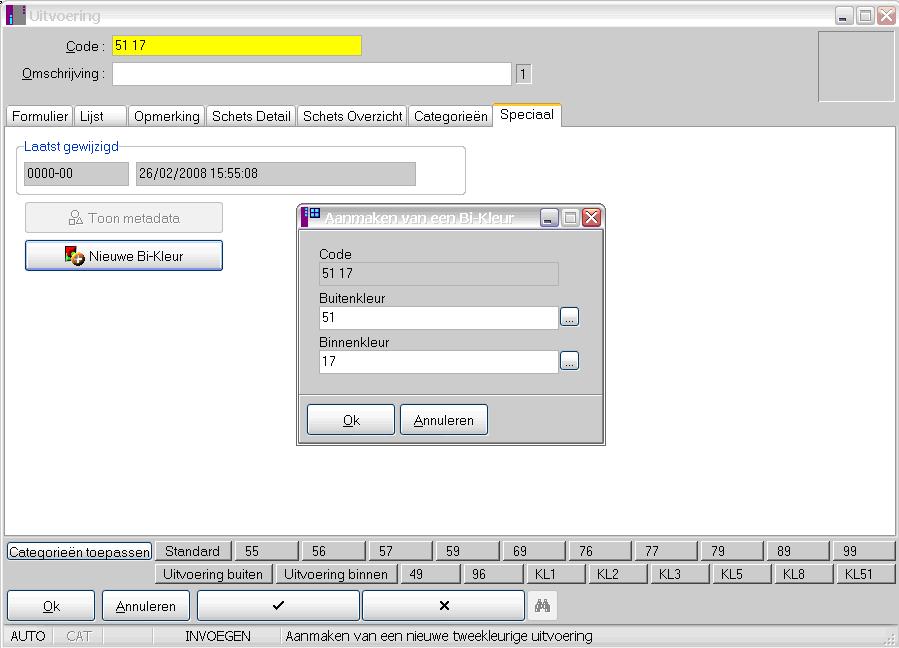Select the Categorieën tab
The height and width of the screenshot is (648, 899).
(451, 116)
